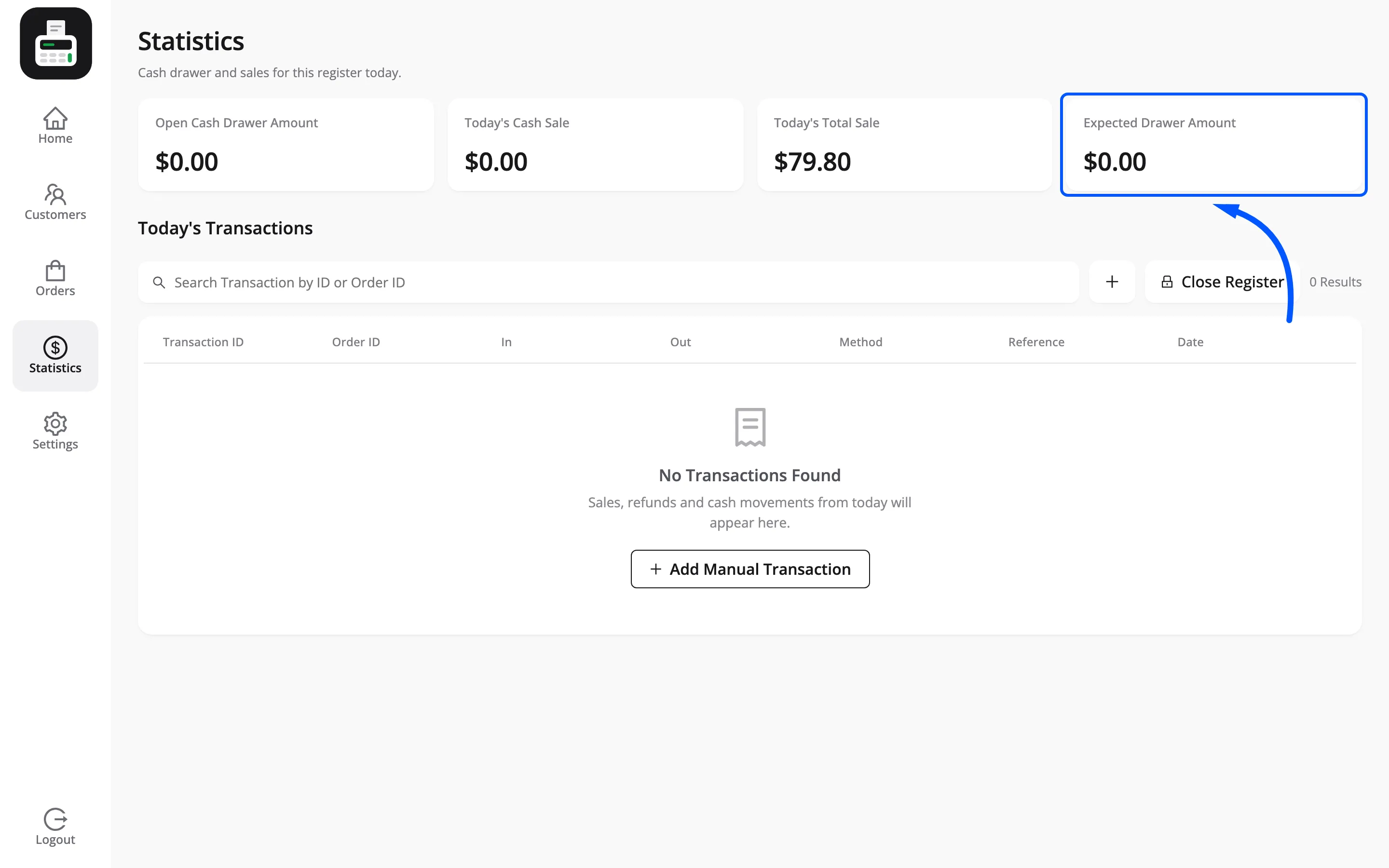The height and width of the screenshot is (868, 1389).
Task: Click the receipt icon above No Transactions Found
Action: tap(750, 427)
